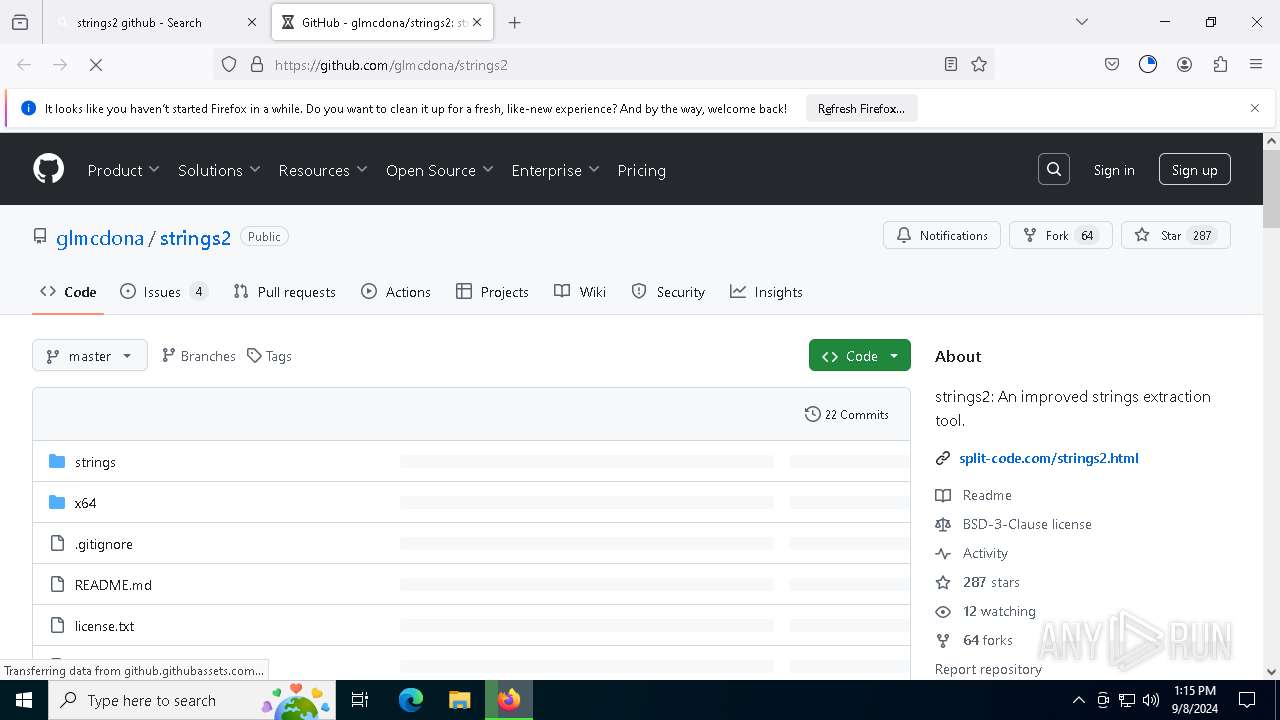The image size is (1280, 720).
Task: Switch to the Code tab
Action: tap(68, 292)
